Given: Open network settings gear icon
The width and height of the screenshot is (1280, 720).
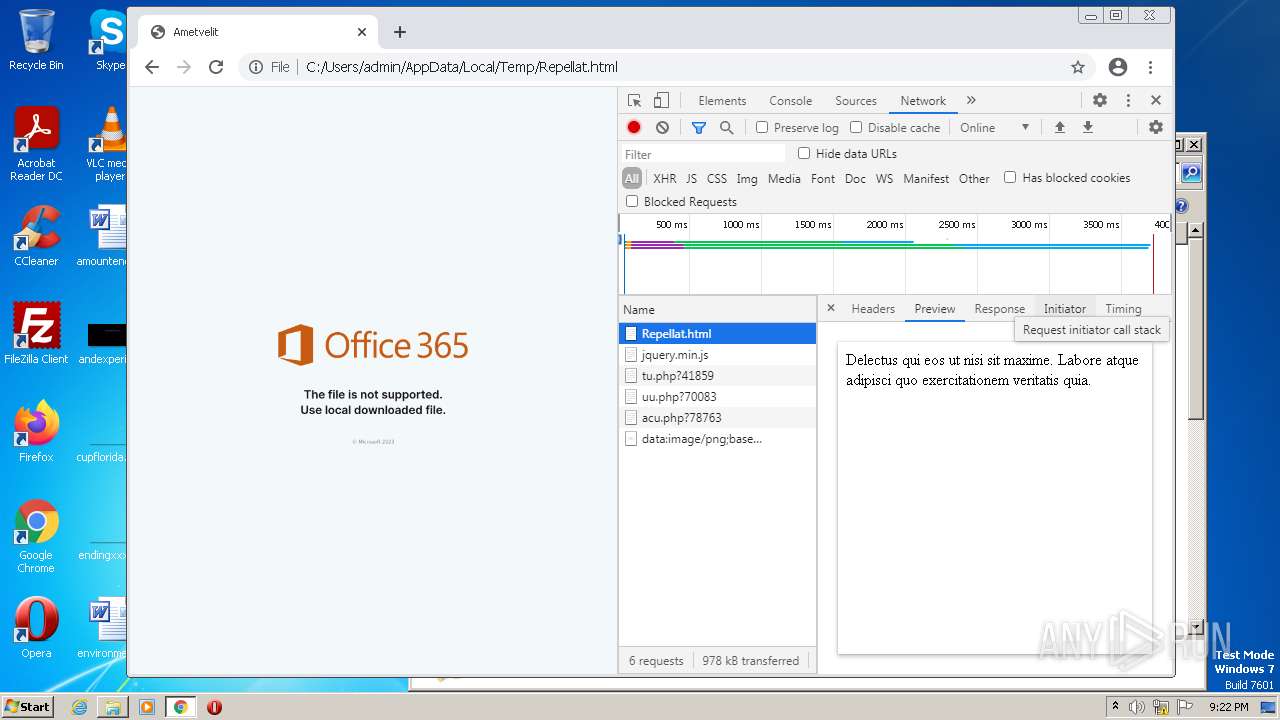Looking at the screenshot, I should pos(1156,128).
